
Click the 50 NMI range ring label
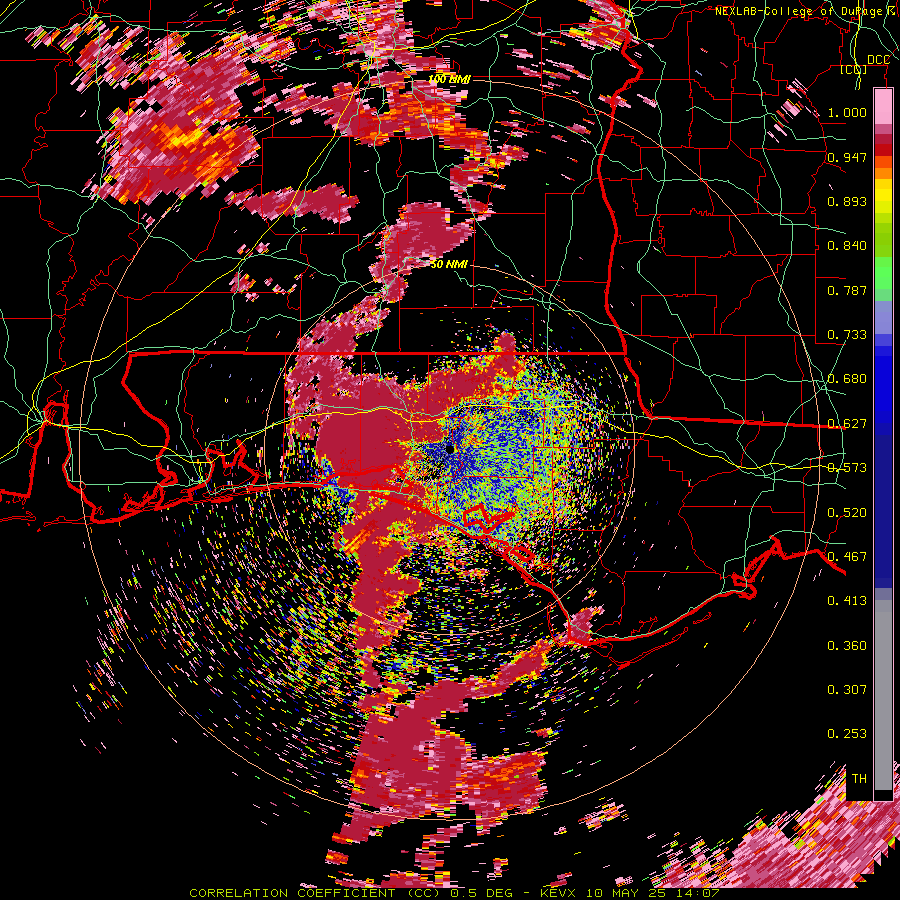click(449, 264)
